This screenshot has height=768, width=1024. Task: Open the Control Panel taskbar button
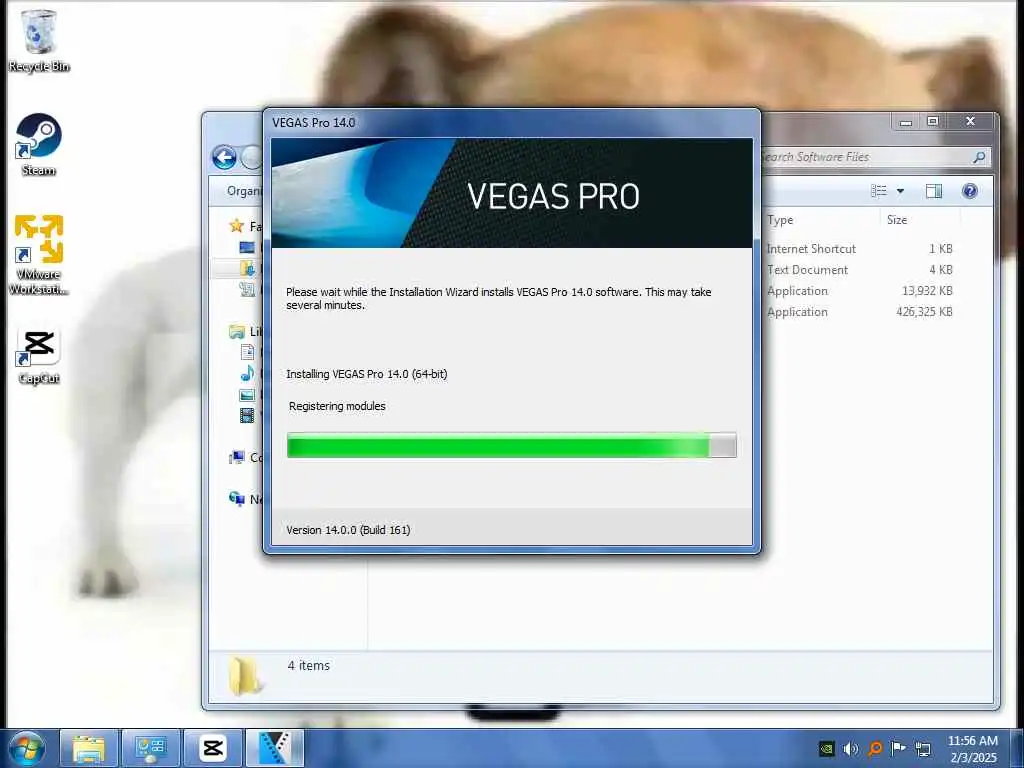151,748
